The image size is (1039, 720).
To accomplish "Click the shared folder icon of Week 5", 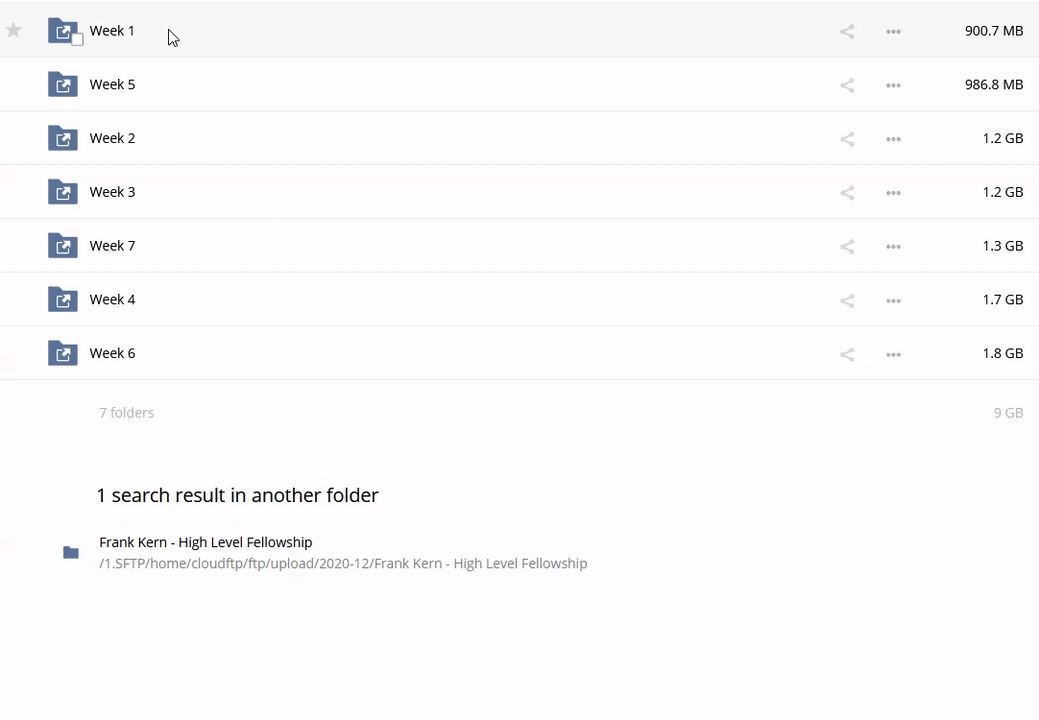I will [x=63, y=85].
